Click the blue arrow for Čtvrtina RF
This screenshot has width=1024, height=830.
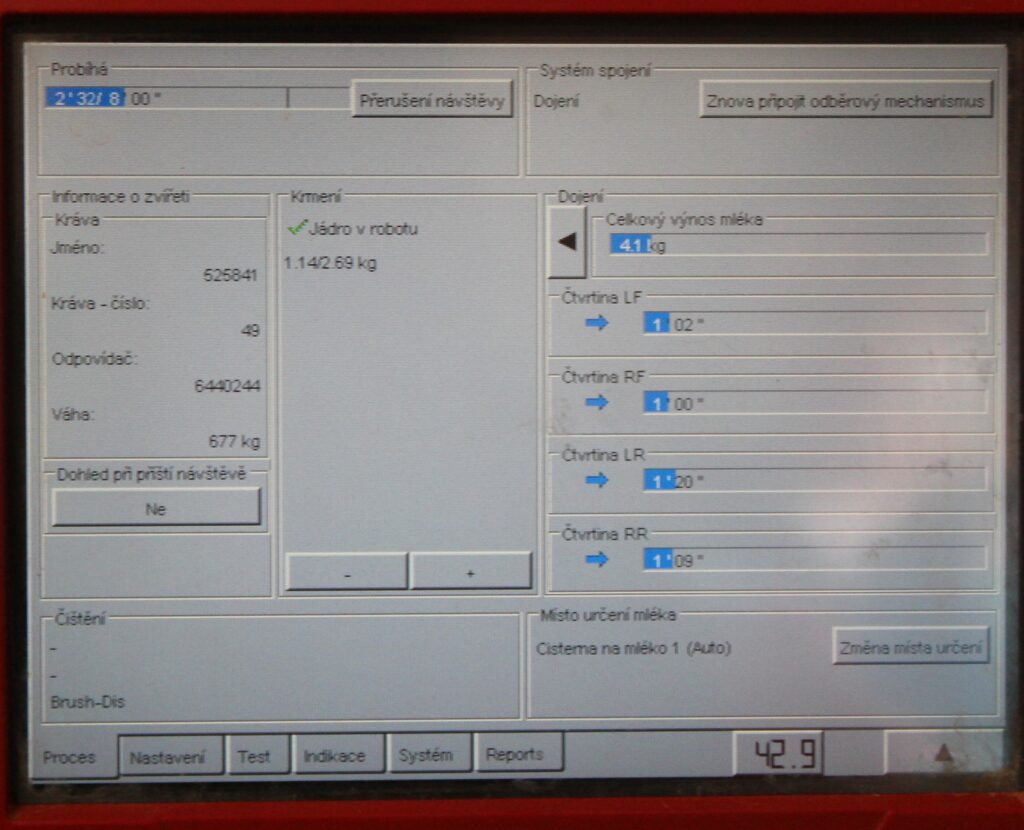597,402
